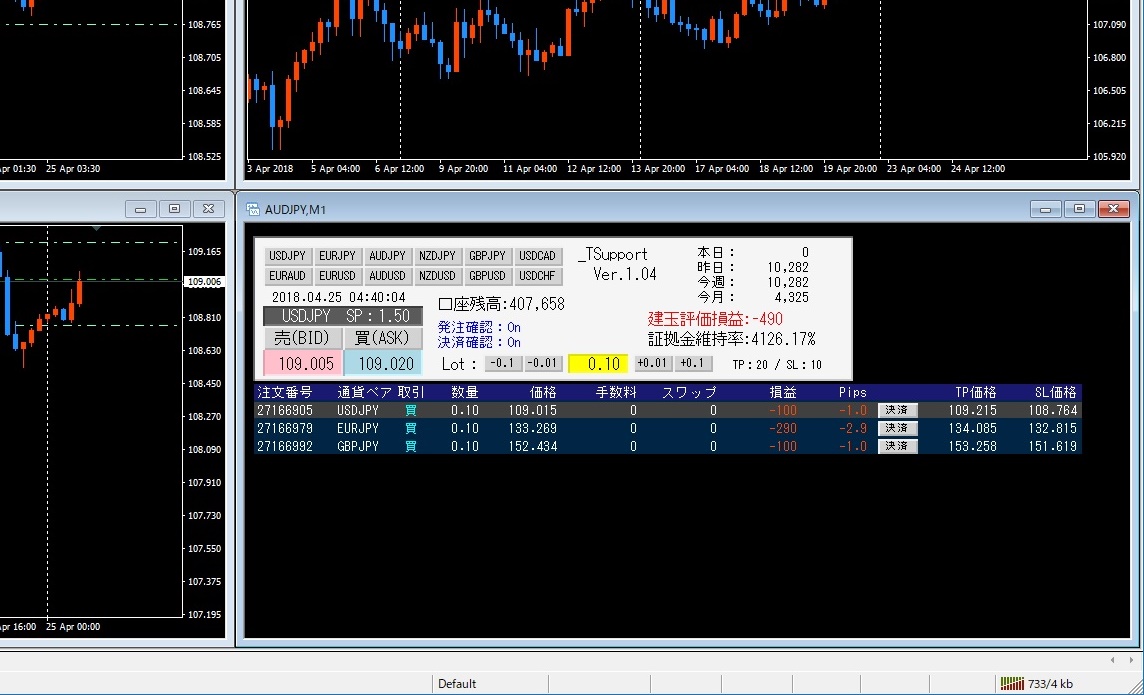
Task: Select the GBPUSD currency pair button
Action: (487, 276)
